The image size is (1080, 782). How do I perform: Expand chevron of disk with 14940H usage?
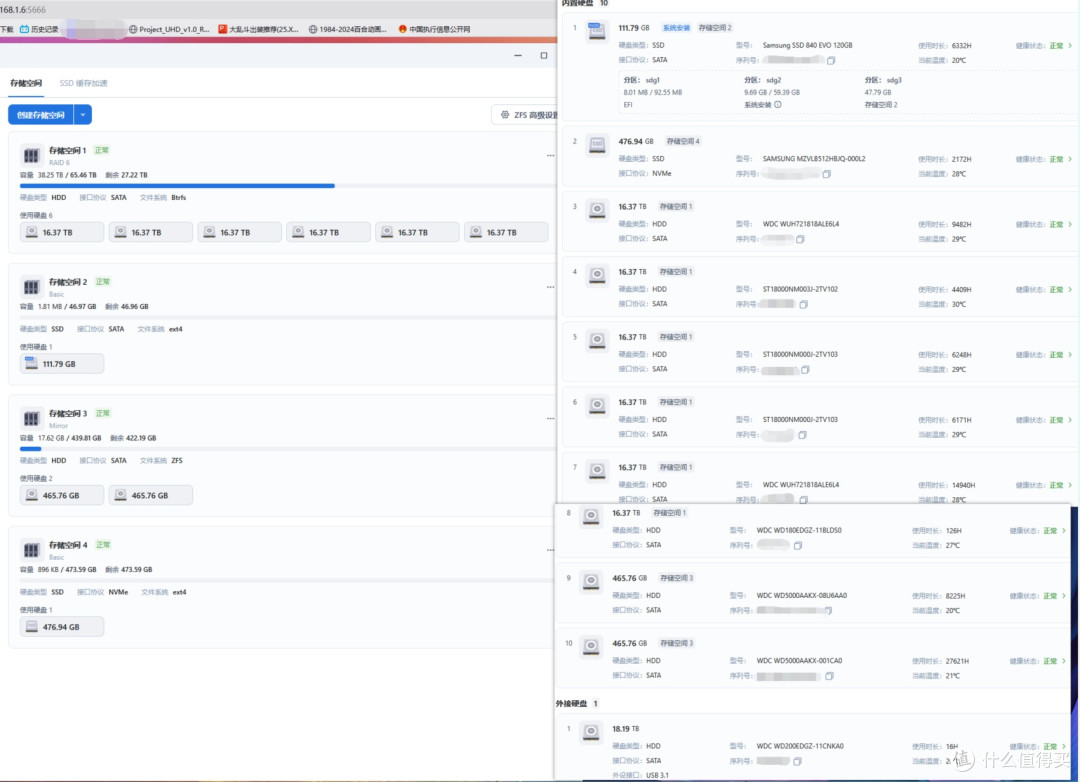point(1070,485)
